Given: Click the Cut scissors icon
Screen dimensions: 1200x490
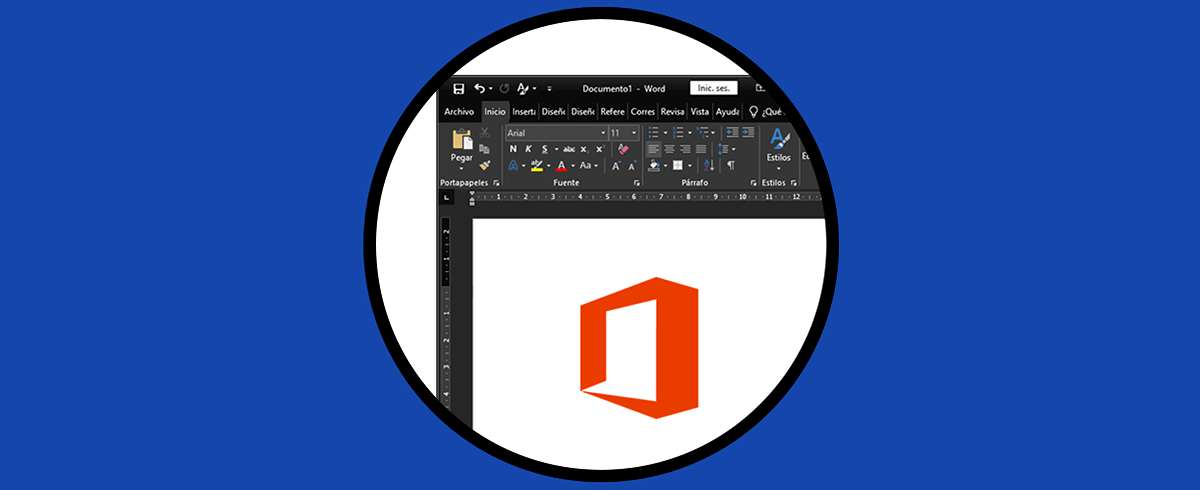Looking at the screenshot, I should tap(484, 132).
